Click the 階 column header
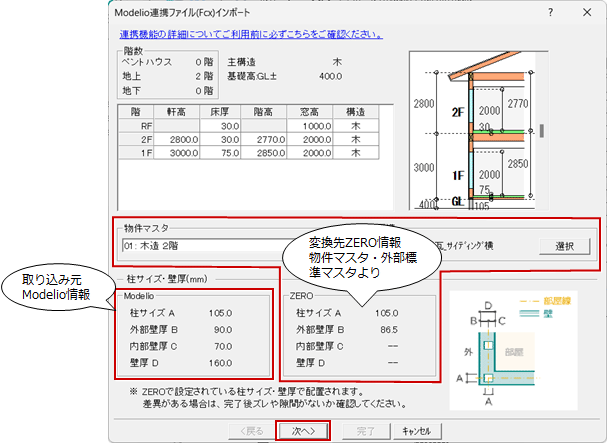Image resolution: width=607 pixels, height=443 pixels. tap(136, 112)
